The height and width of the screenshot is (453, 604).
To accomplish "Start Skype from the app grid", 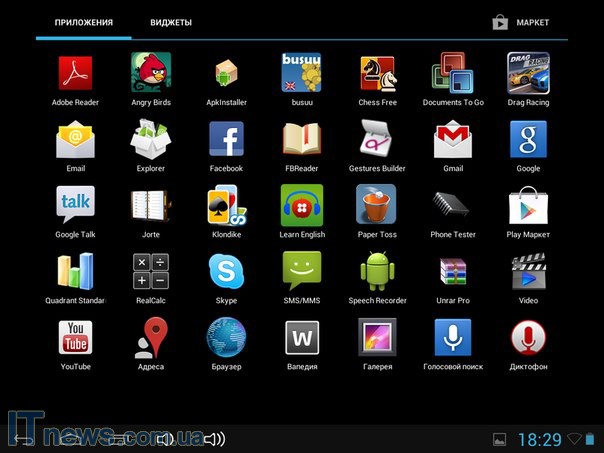I will (226, 271).
